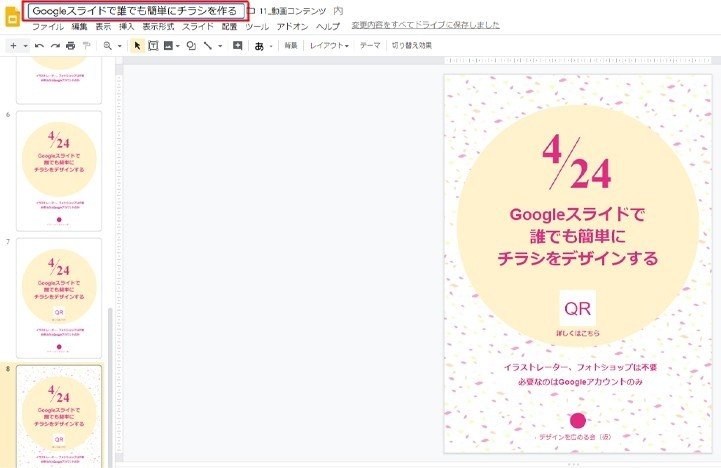Open the ツール menu
Image resolution: width=721 pixels, height=468 pixels.
pyautogui.click(x=257, y=27)
